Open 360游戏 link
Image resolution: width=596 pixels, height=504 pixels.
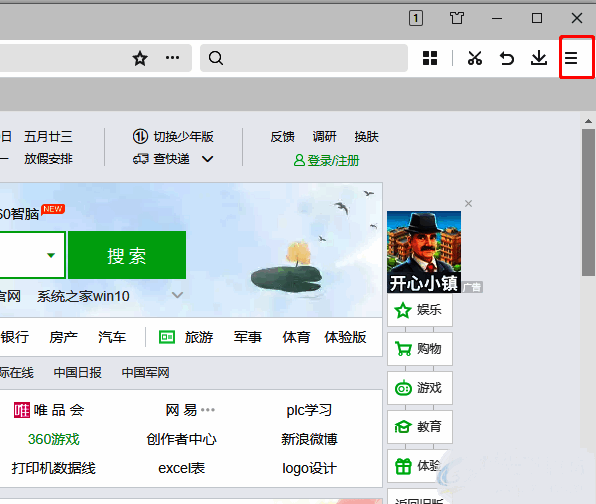click(54, 439)
